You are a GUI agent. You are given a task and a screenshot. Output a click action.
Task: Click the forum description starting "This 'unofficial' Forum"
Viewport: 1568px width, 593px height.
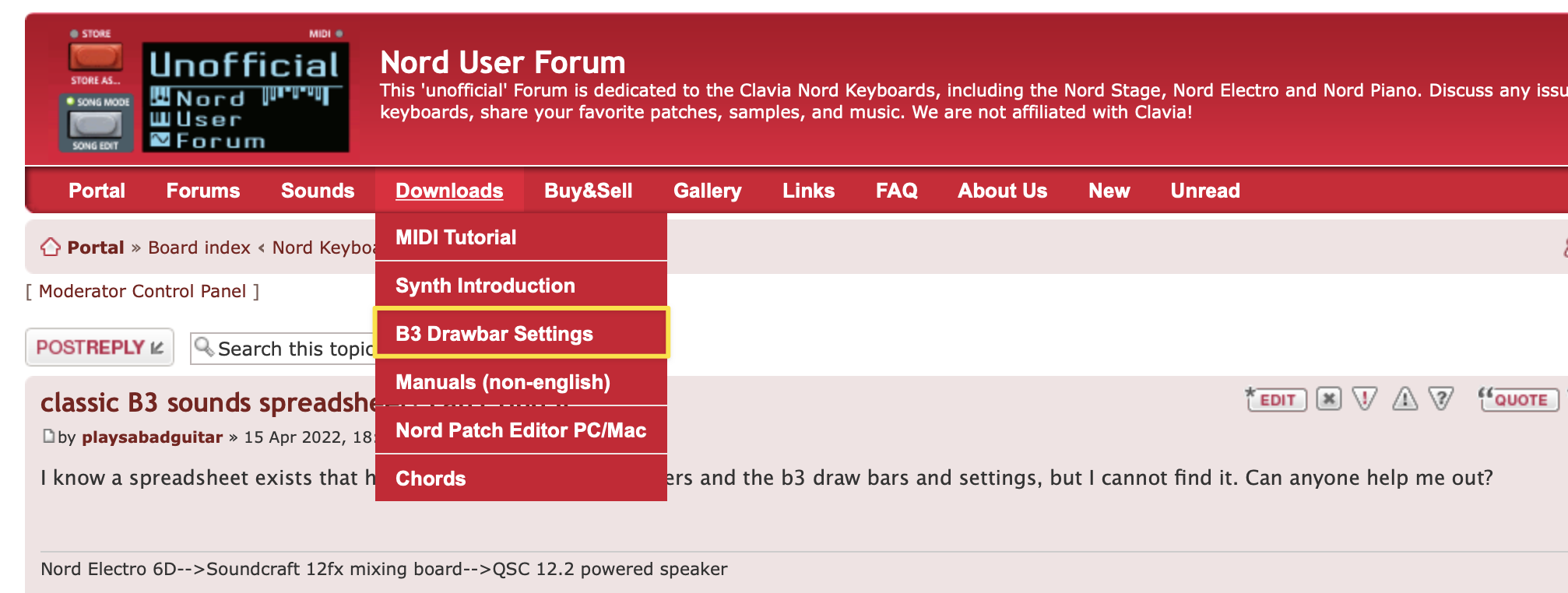973,101
